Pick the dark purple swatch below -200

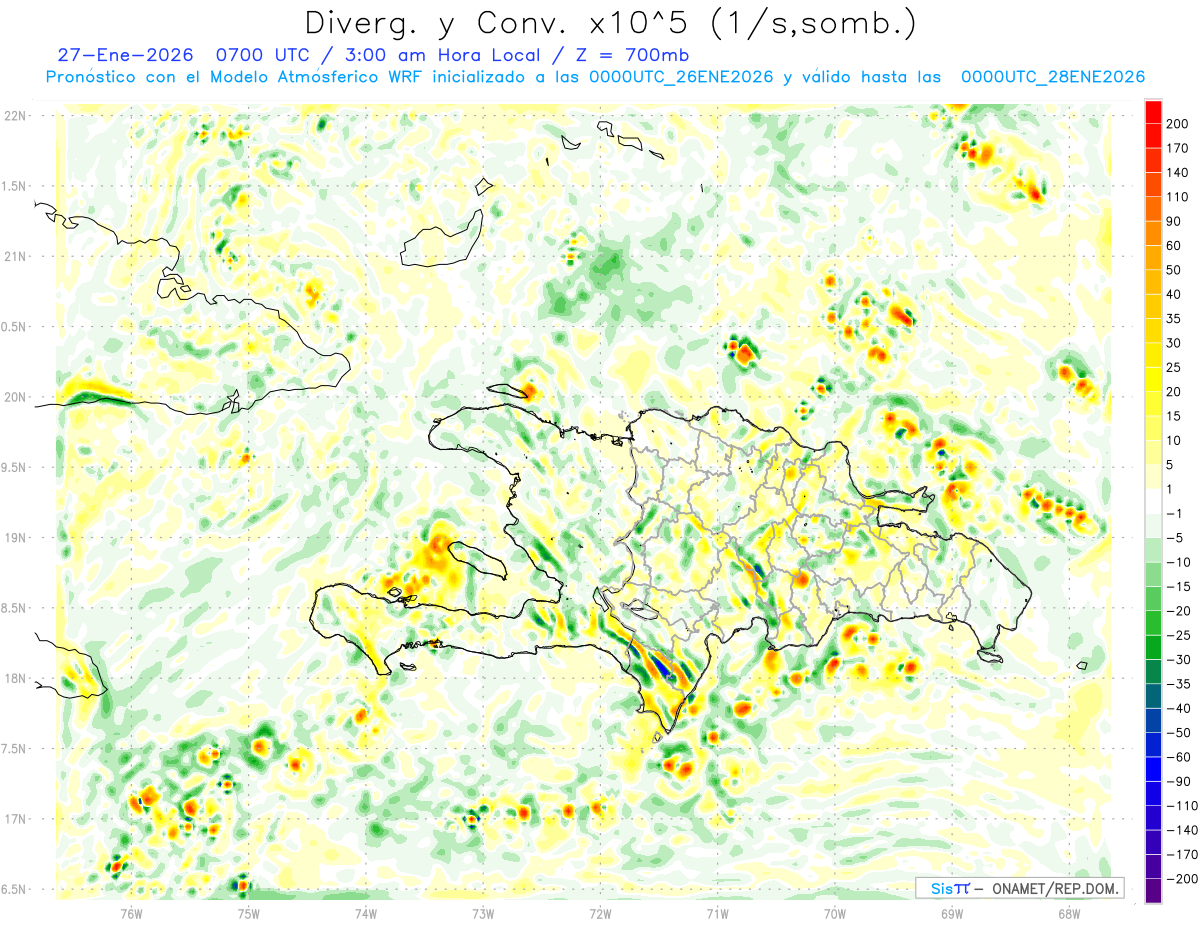[x=1154, y=890]
